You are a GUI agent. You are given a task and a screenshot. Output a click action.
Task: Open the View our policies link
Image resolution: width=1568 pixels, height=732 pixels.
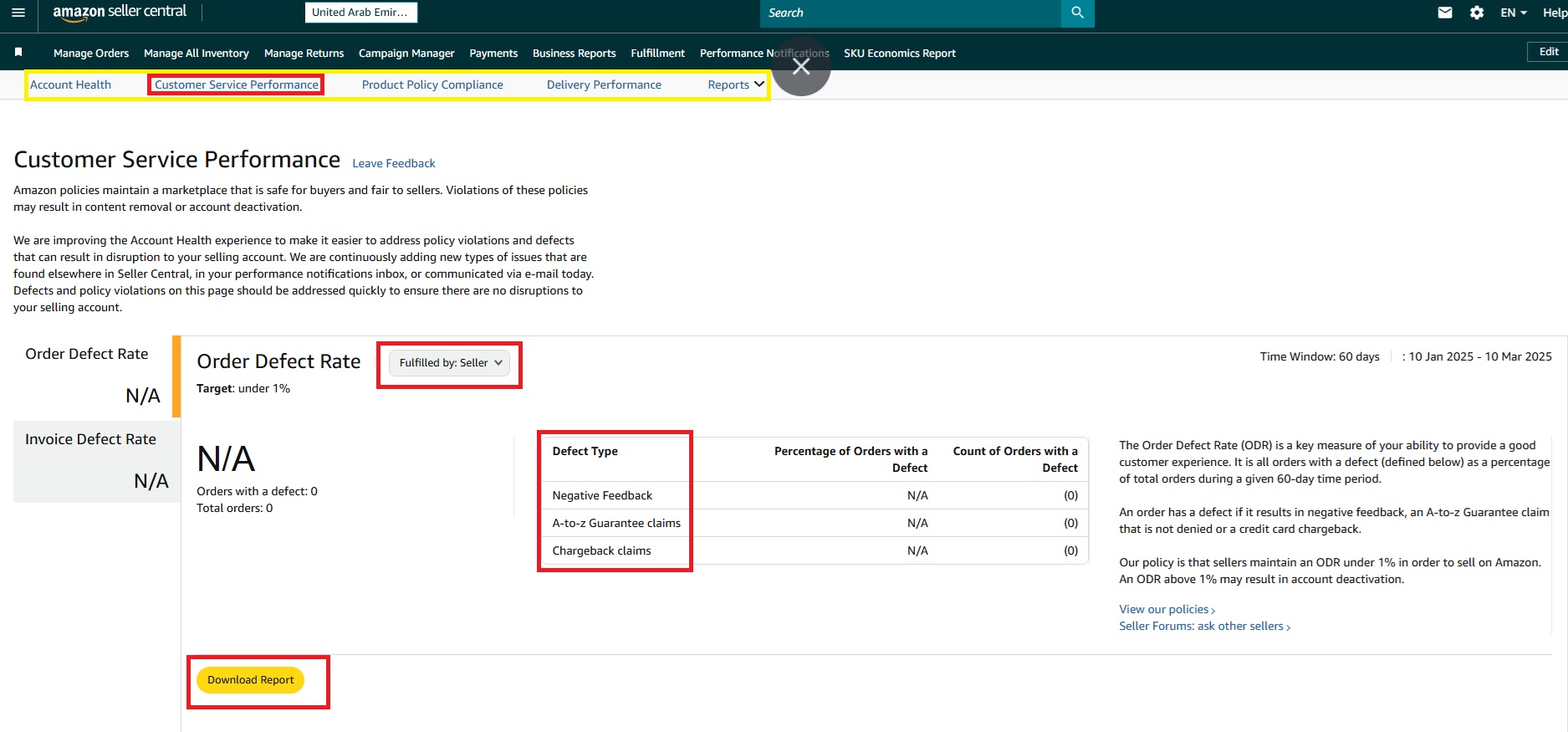point(1167,609)
